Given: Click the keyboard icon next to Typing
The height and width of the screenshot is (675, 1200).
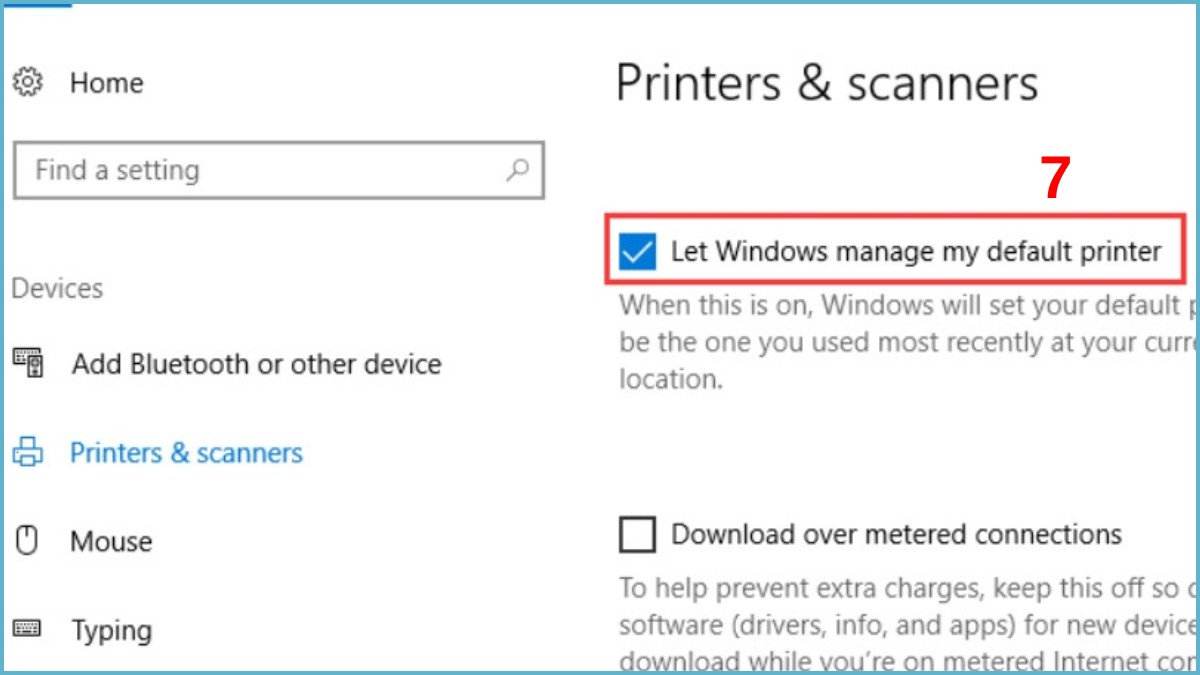Looking at the screenshot, I should click(x=26, y=629).
